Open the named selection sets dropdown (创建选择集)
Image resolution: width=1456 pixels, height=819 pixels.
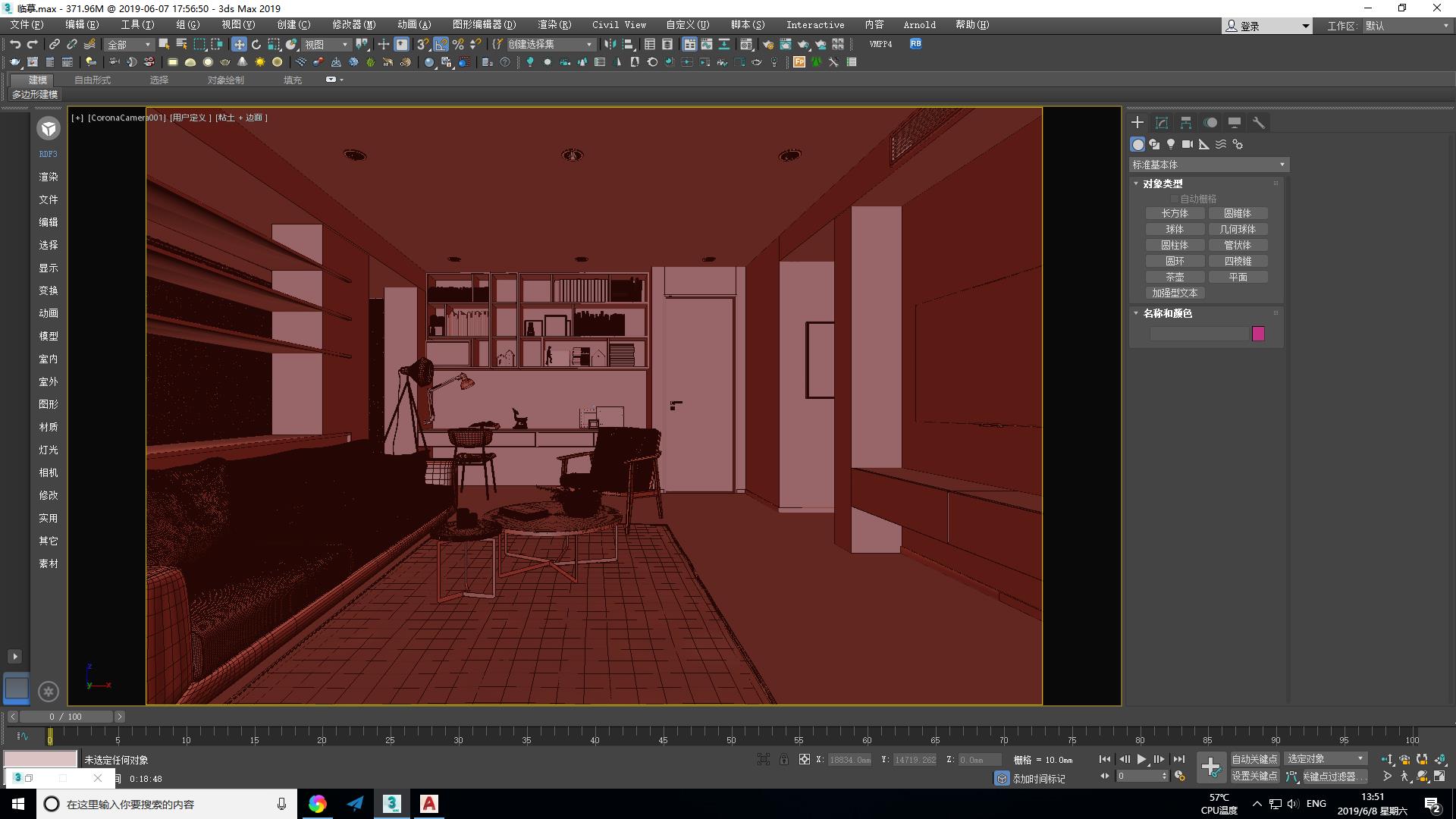click(550, 45)
